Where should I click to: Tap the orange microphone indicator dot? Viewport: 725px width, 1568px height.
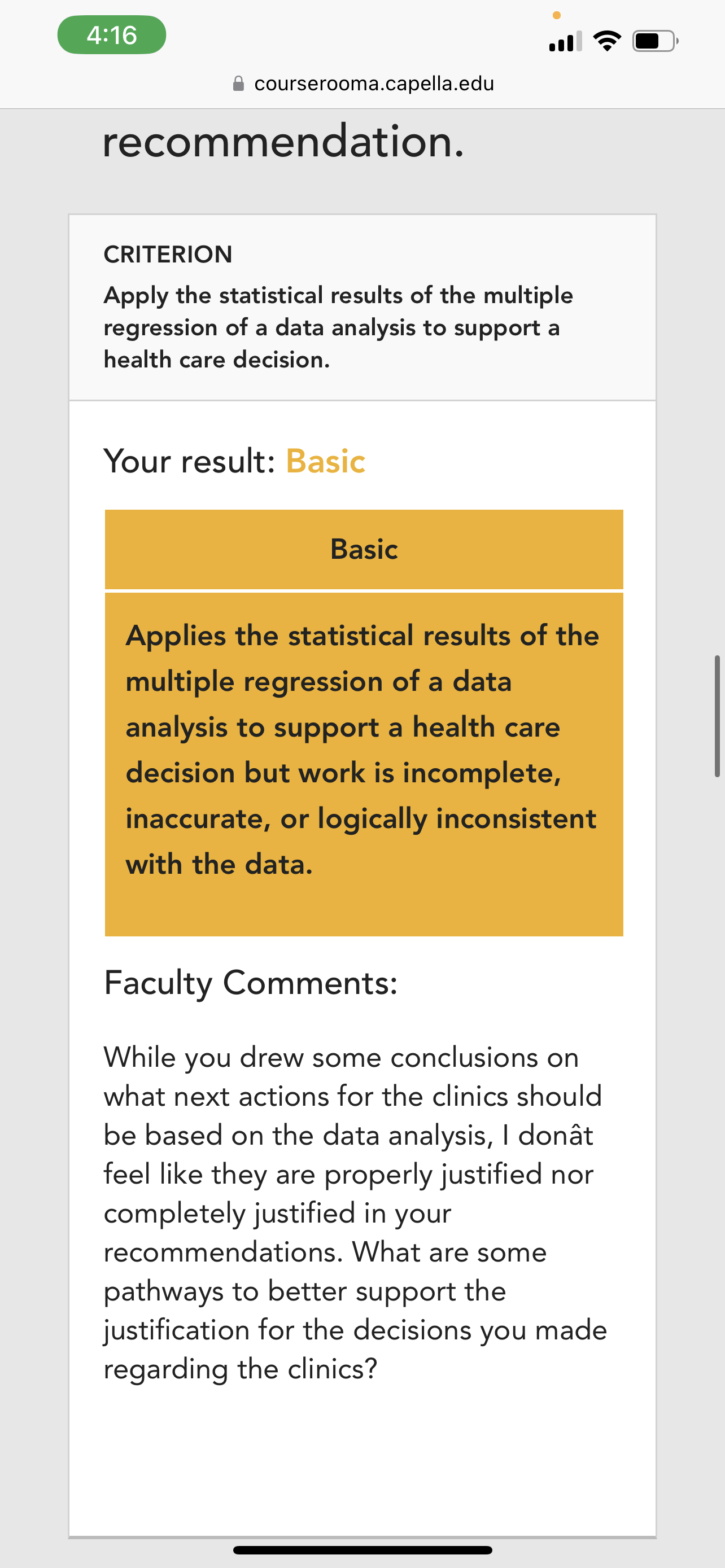(x=556, y=15)
